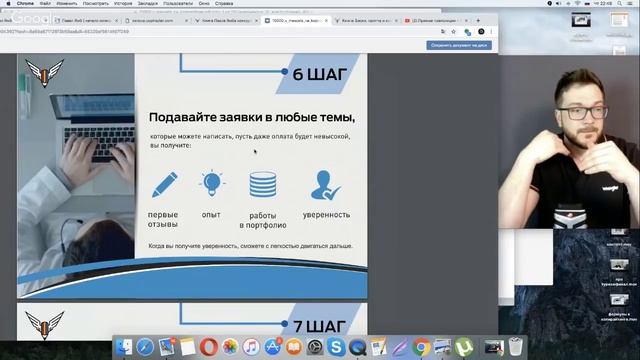Switch to the Книга Дверь tab
The height and width of the screenshot is (360, 640).
coord(365,20)
